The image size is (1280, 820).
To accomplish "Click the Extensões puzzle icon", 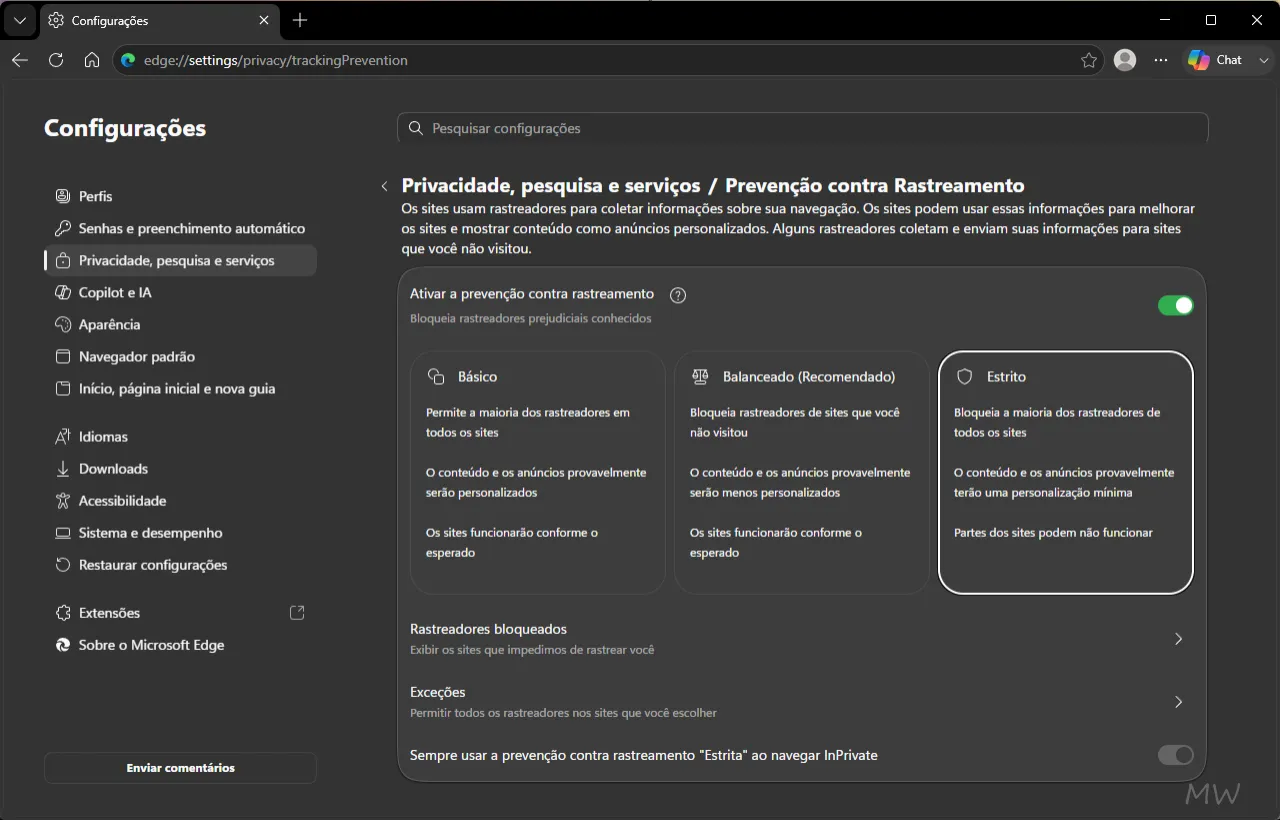I will (x=63, y=613).
